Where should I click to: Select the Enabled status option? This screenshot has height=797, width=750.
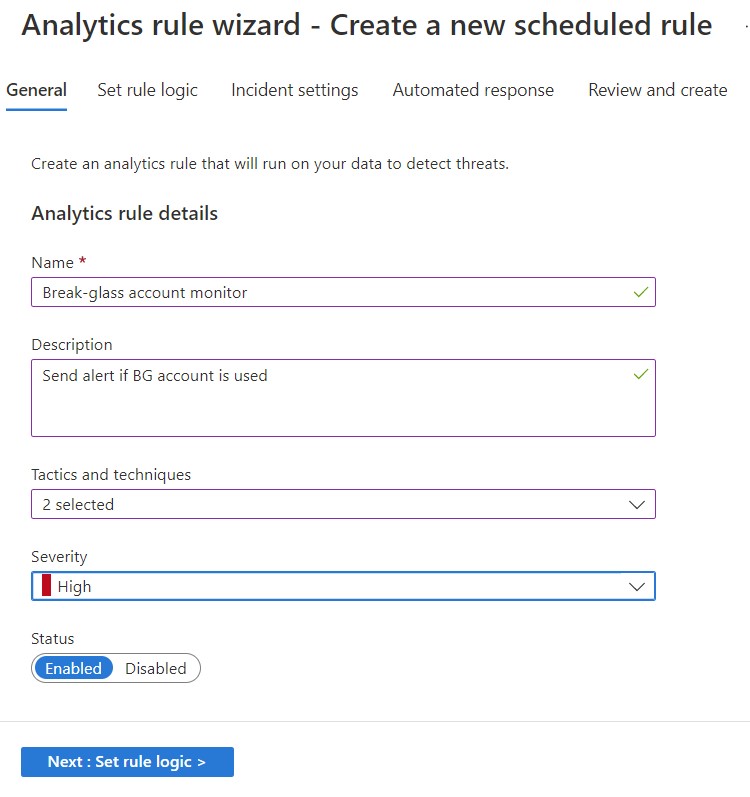coord(73,668)
